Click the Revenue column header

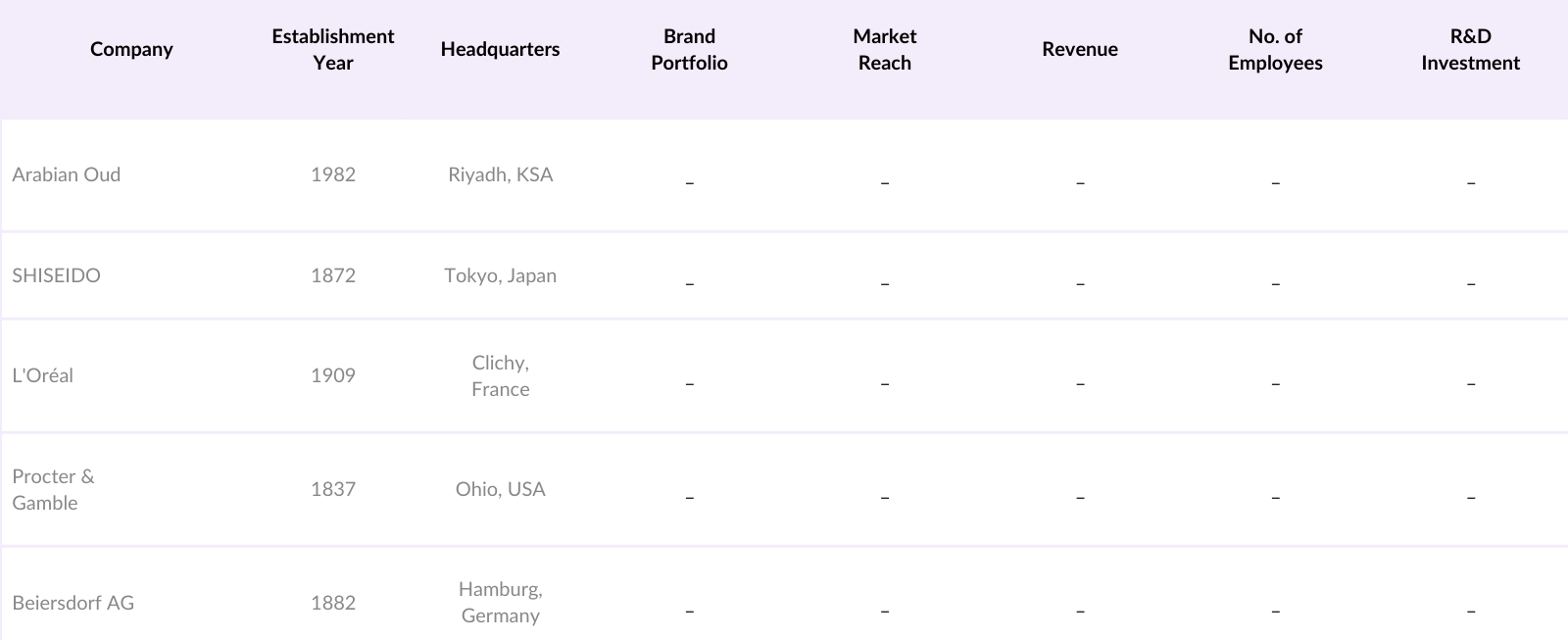pyautogui.click(x=1080, y=49)
